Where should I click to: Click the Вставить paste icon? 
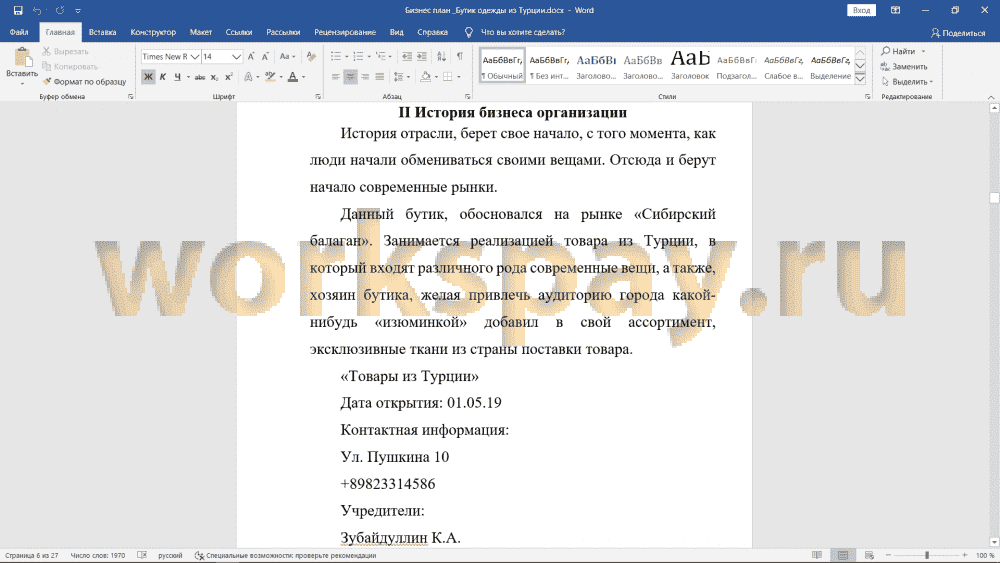pos(22,57)
